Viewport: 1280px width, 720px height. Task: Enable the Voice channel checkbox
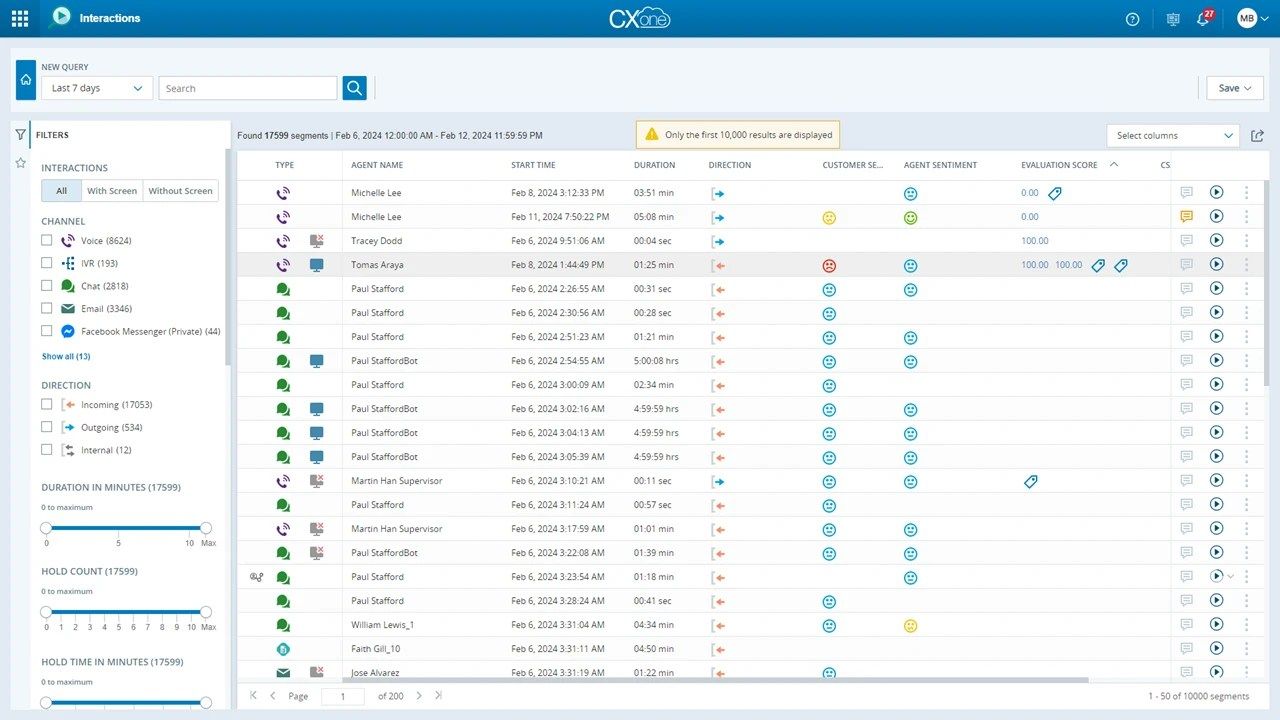coord(47,240)
